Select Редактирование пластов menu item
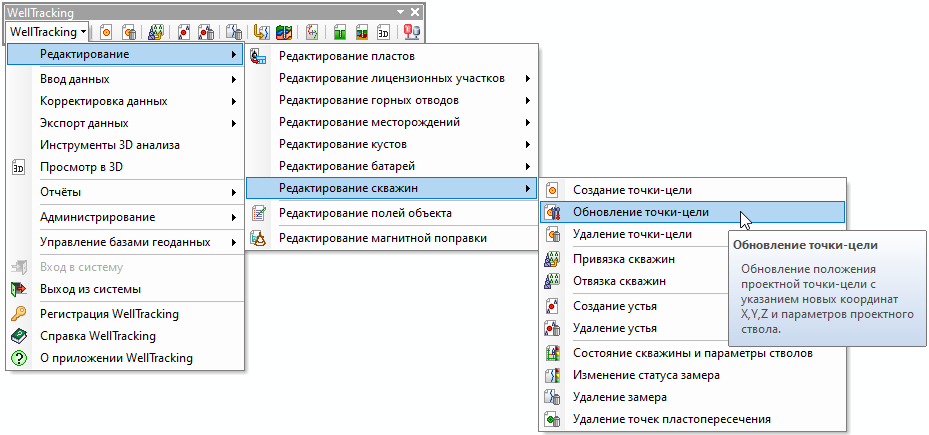Viewport: 929px width, 435px height. point(346,57)
